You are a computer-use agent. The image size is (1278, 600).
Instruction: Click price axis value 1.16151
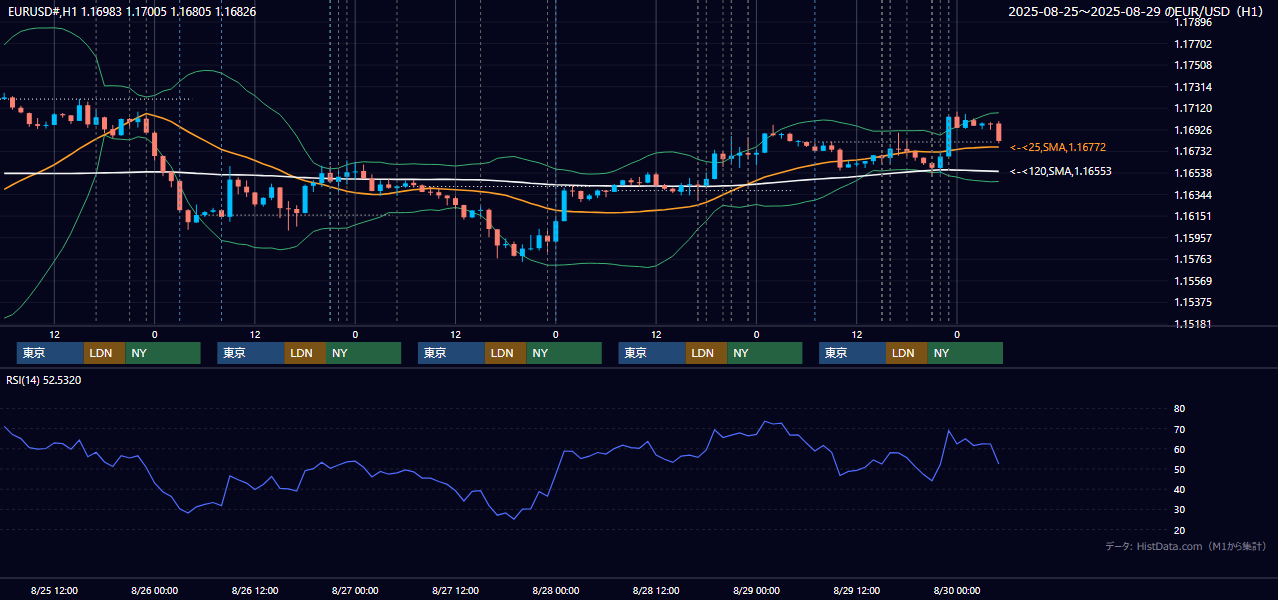tap(1192, 216)
